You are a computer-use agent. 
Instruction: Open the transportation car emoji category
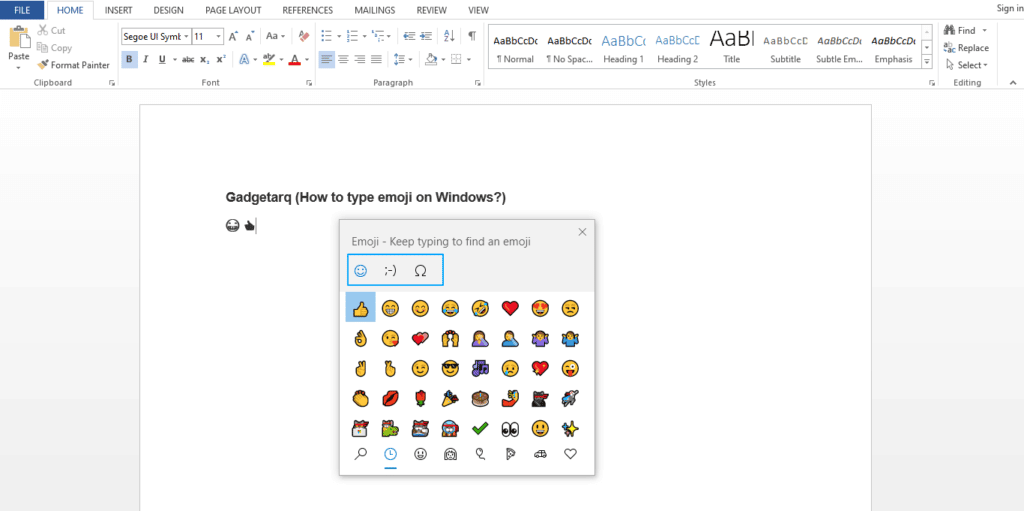tap(540, 454)
